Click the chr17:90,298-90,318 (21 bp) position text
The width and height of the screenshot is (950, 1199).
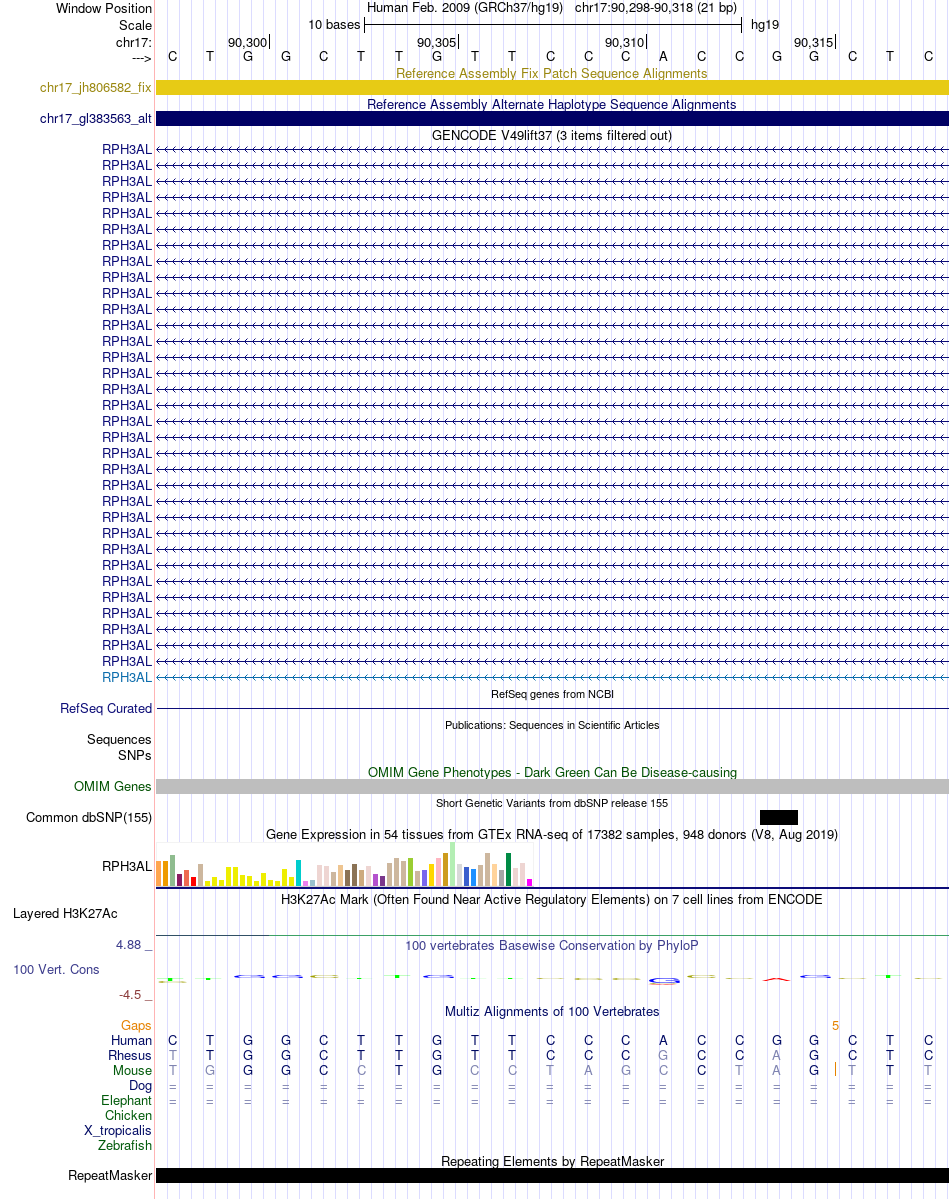point(656,8)
